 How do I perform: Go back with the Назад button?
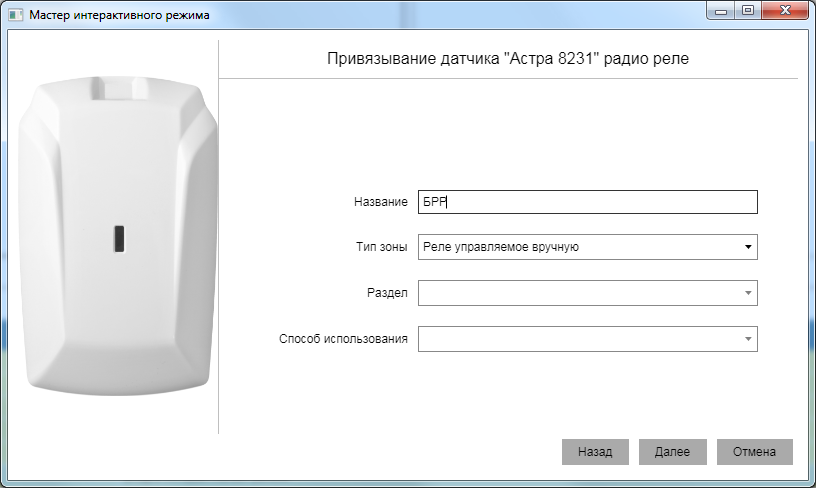tap(595, 452)
